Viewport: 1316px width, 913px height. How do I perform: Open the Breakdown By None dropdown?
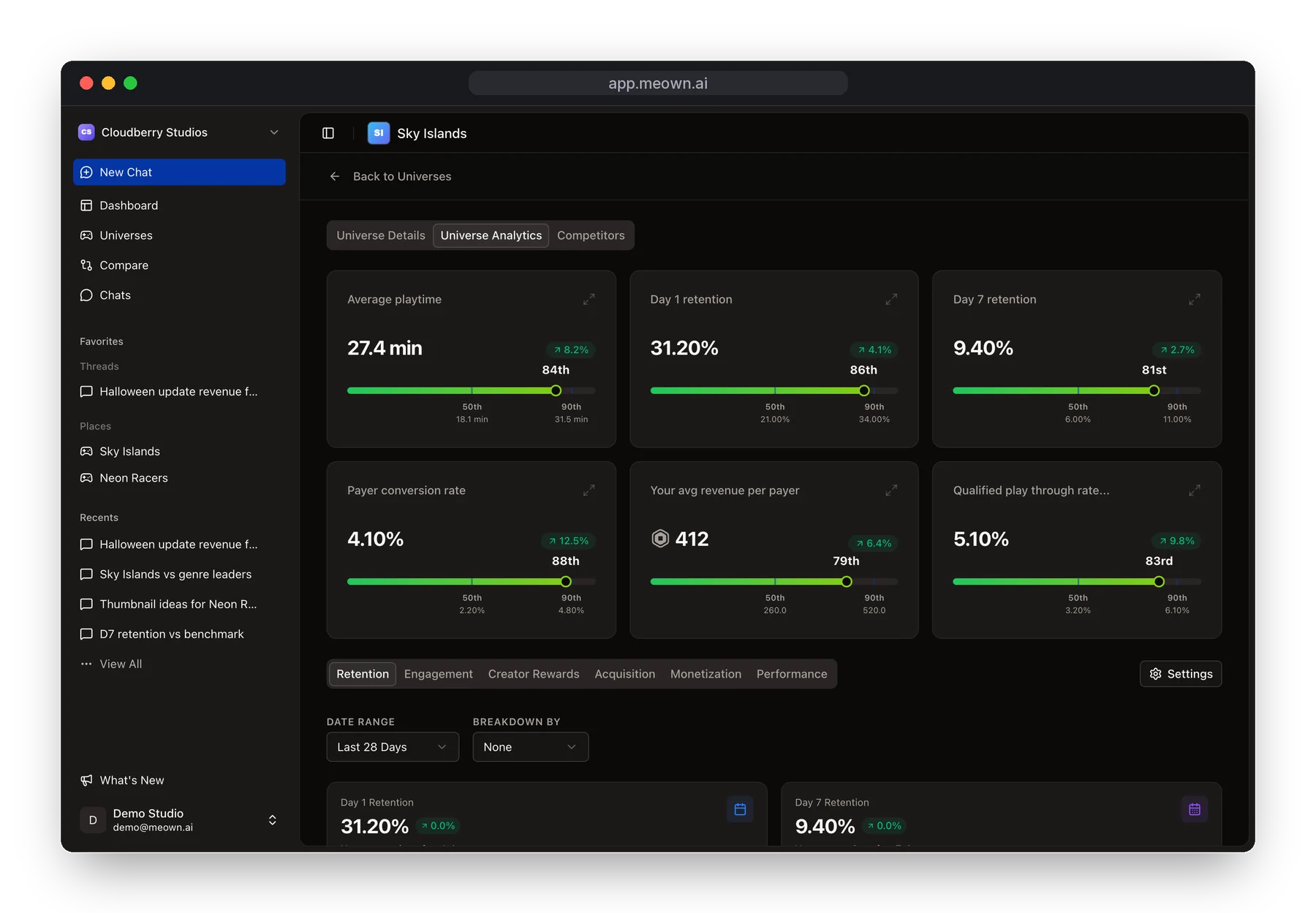point(530,747)
